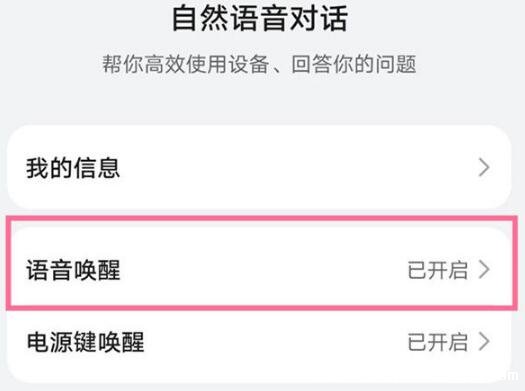Image resolution: width=525 pixels, height=391 pixels.
Task: Expand 我的信息 page via its chevron
Action: 484,168
